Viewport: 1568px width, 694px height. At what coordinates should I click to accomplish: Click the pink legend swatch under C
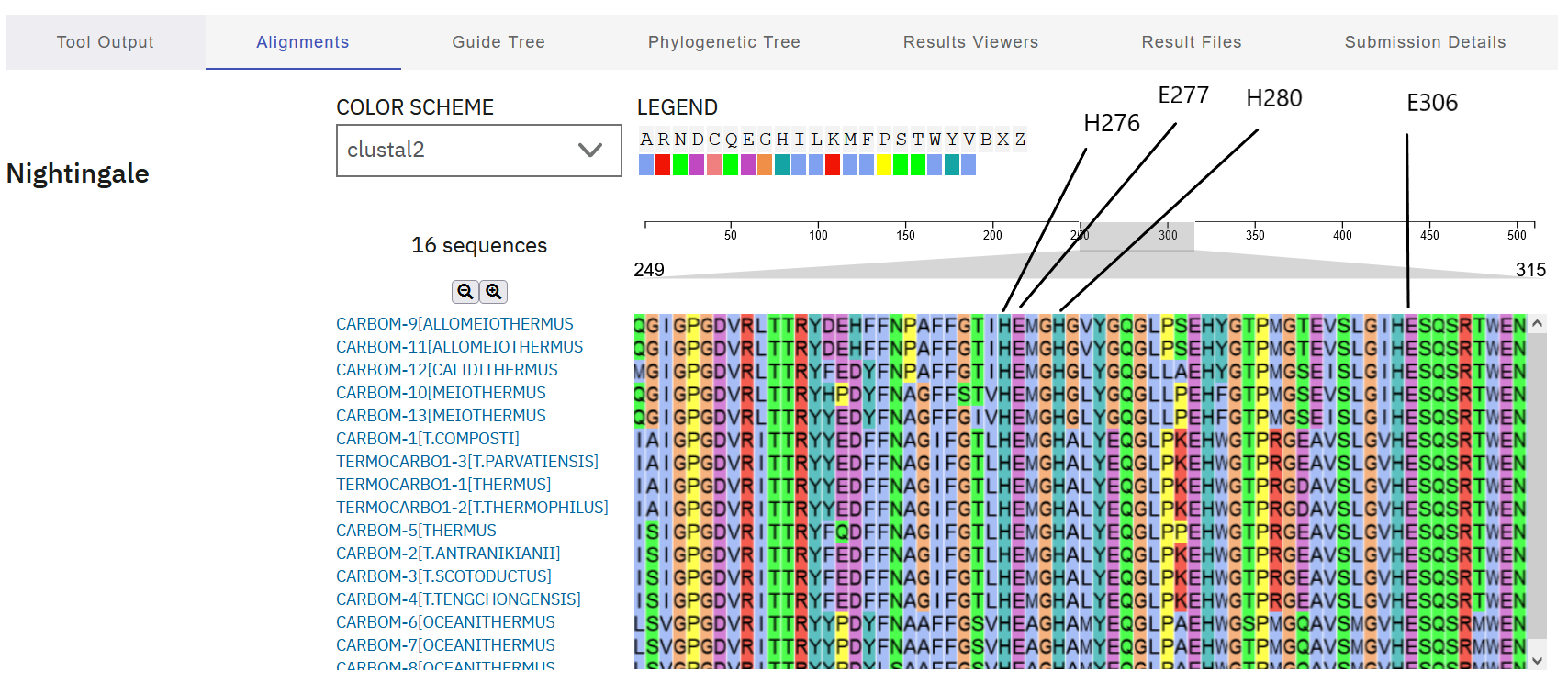[x=714, y=165]
